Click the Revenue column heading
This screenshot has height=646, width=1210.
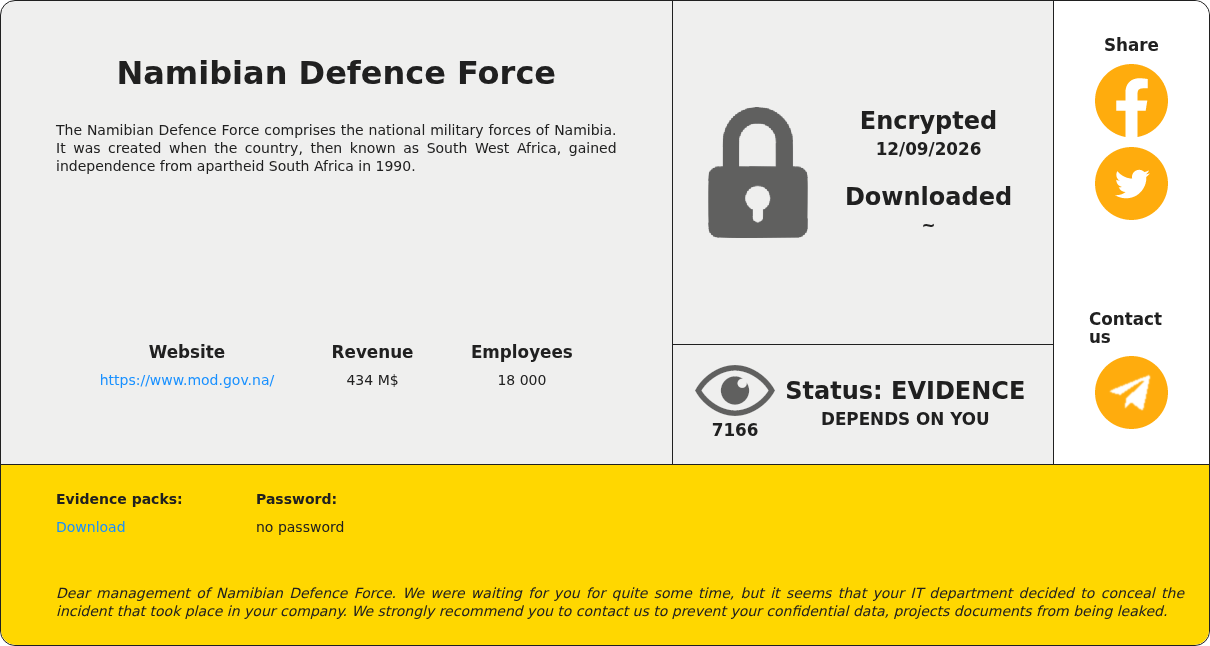372,352
